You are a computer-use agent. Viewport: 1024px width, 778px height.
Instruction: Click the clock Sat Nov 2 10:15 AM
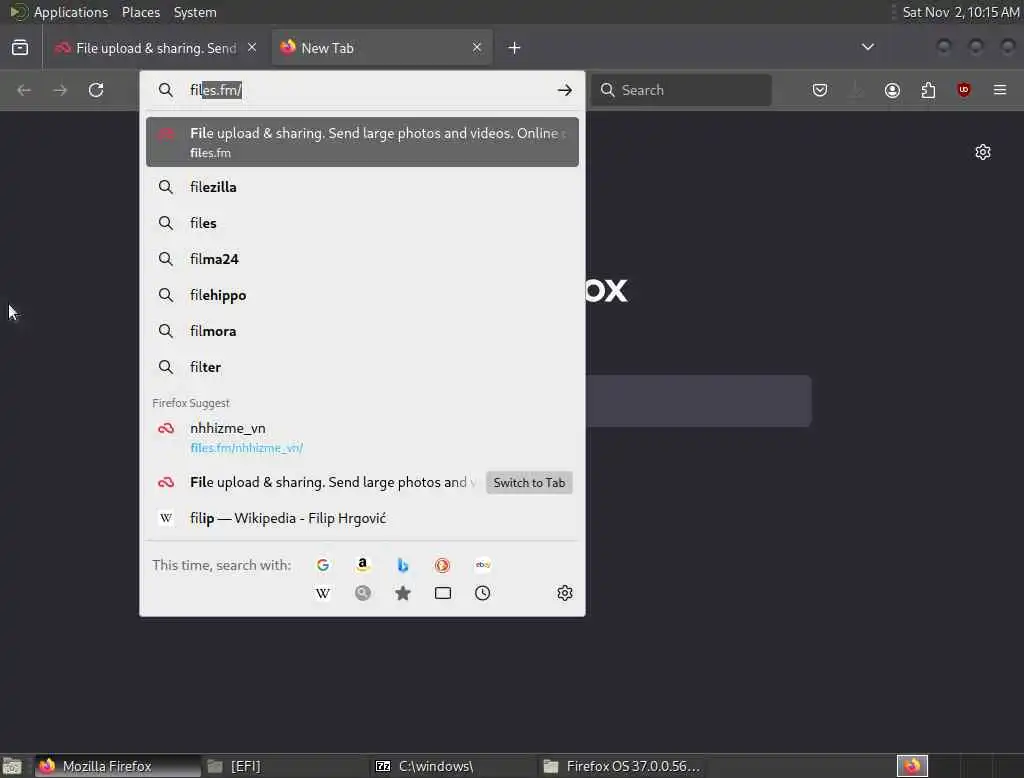(960, 12)
